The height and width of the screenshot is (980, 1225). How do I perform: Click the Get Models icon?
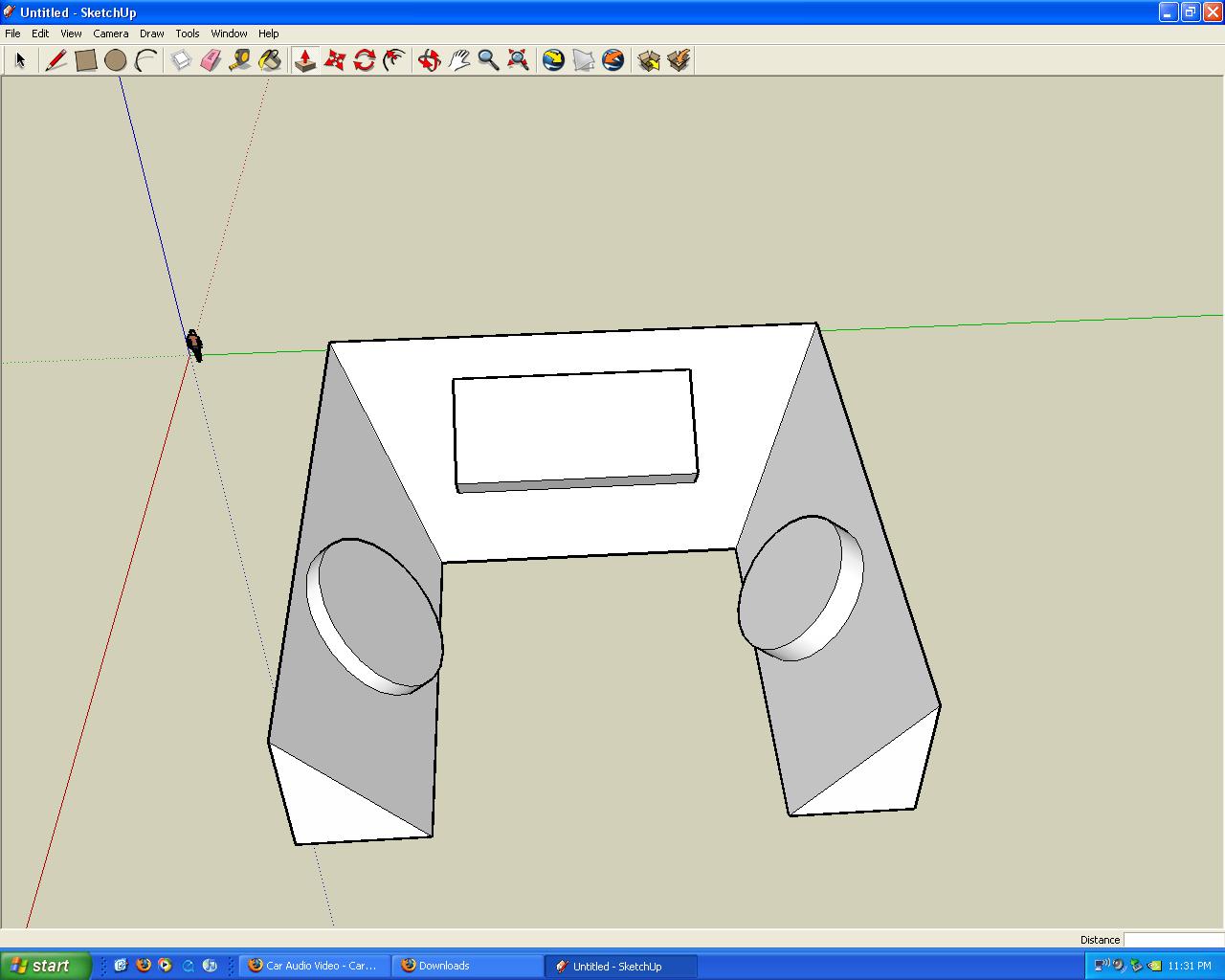(x=649, y=60)
